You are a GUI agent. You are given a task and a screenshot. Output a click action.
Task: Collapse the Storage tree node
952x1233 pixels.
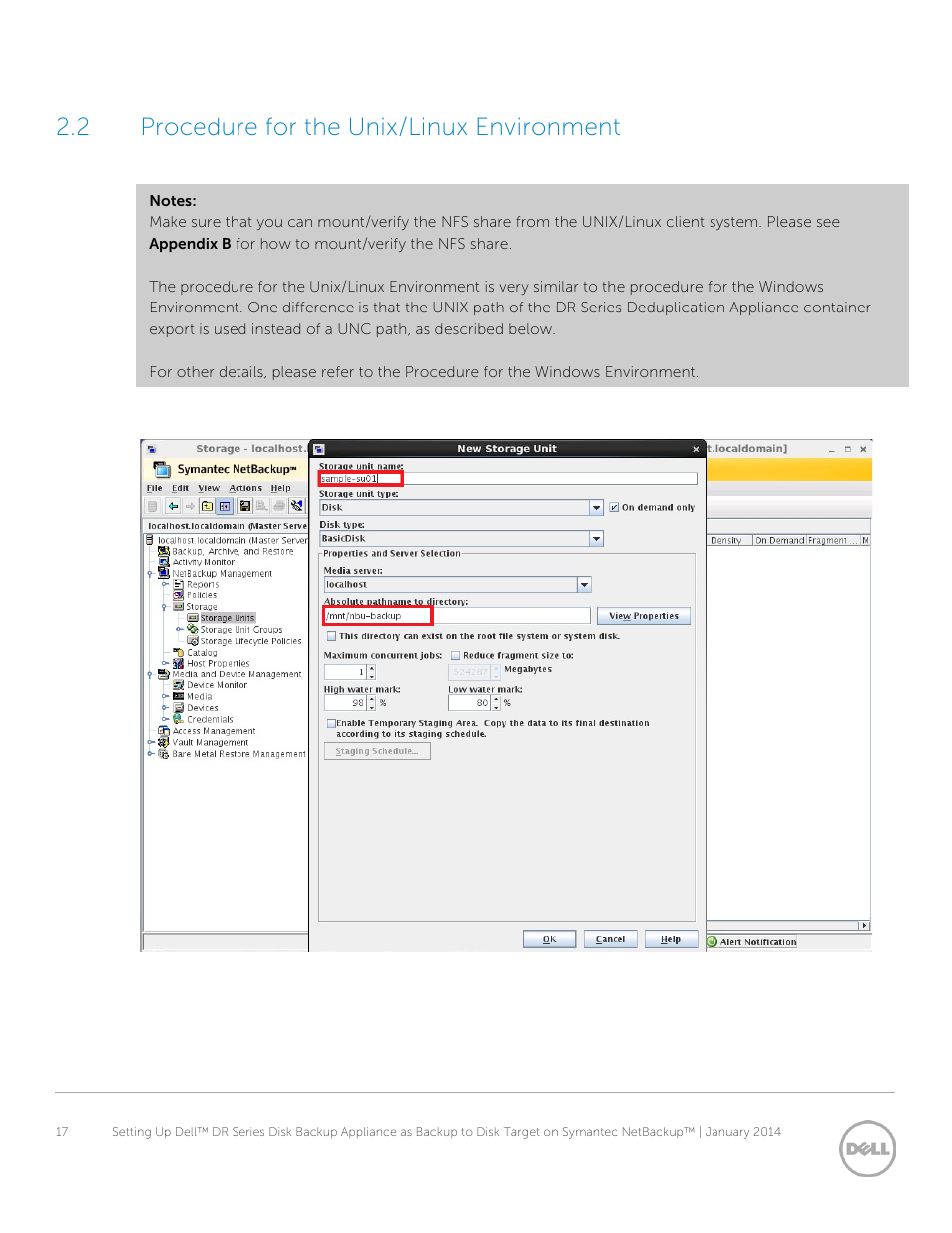(165, 607)
